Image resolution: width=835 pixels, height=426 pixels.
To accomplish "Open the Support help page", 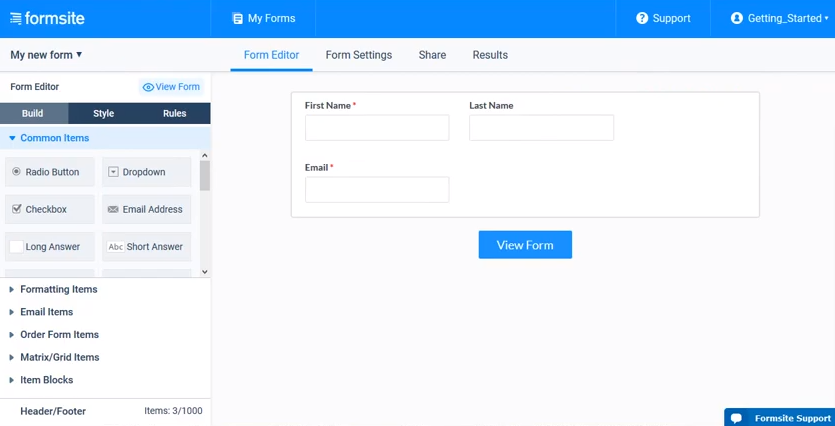I will click(x=663, y=18).
